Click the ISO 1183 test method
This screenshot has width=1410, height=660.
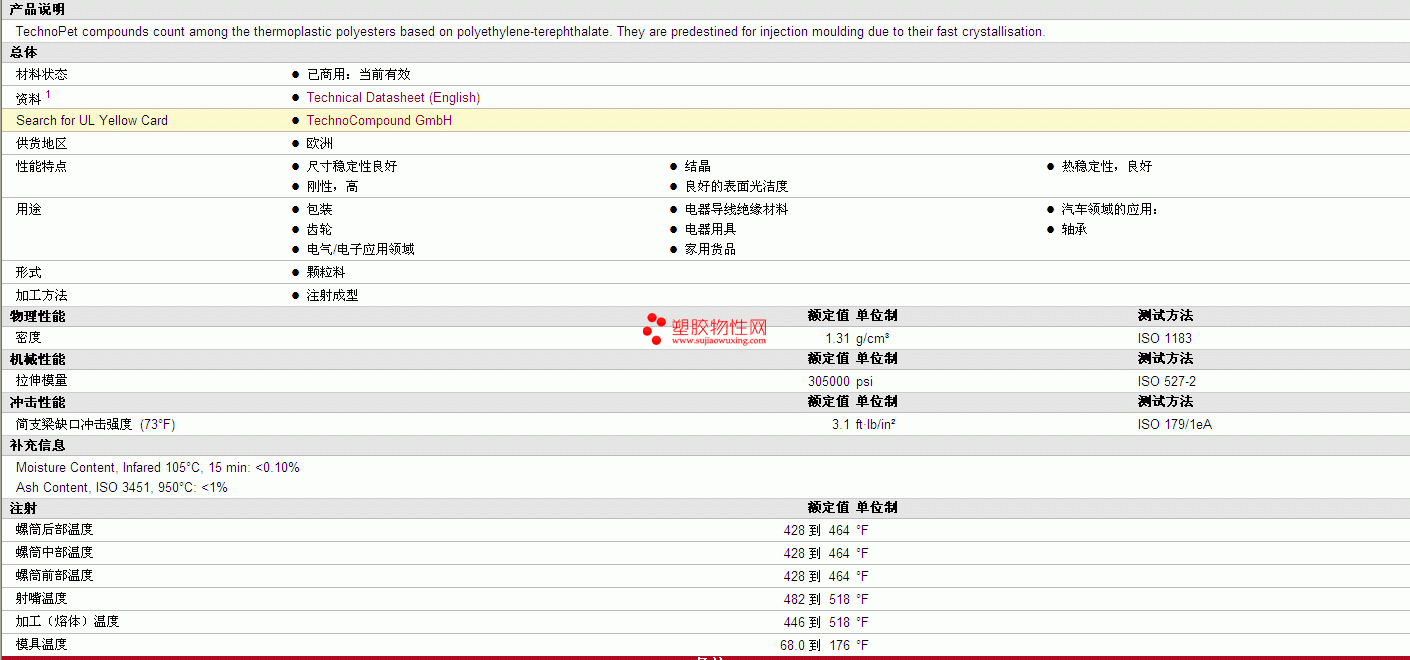click(1165, 339)
